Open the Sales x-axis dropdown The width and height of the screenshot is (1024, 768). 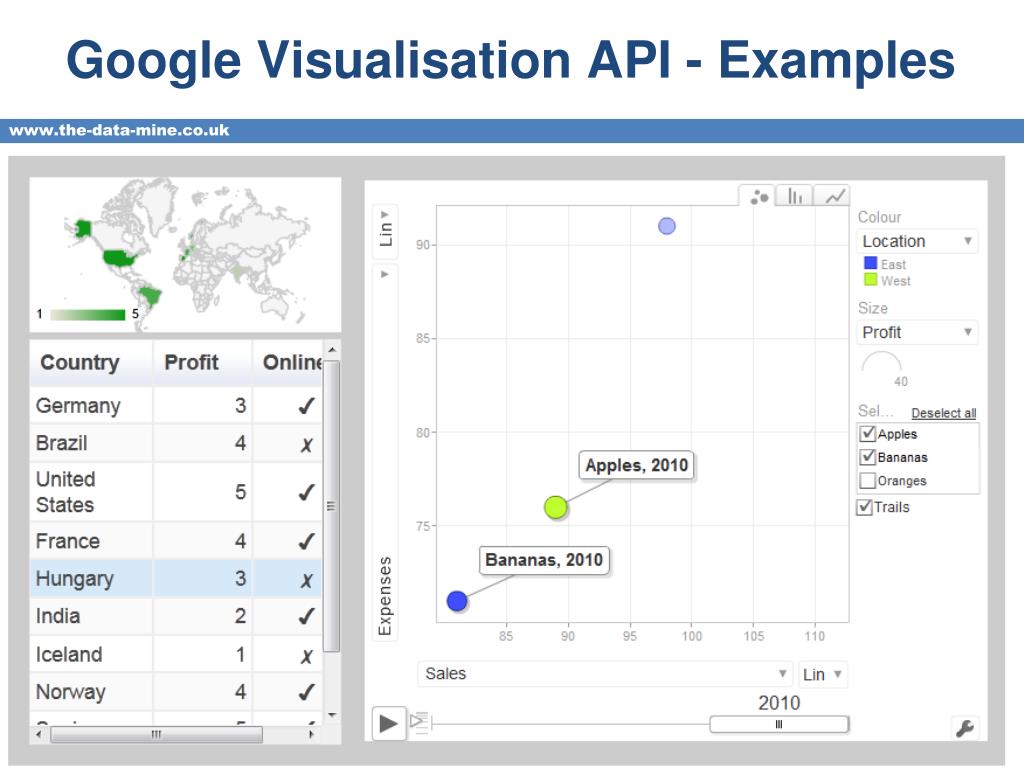coord(605,674)
